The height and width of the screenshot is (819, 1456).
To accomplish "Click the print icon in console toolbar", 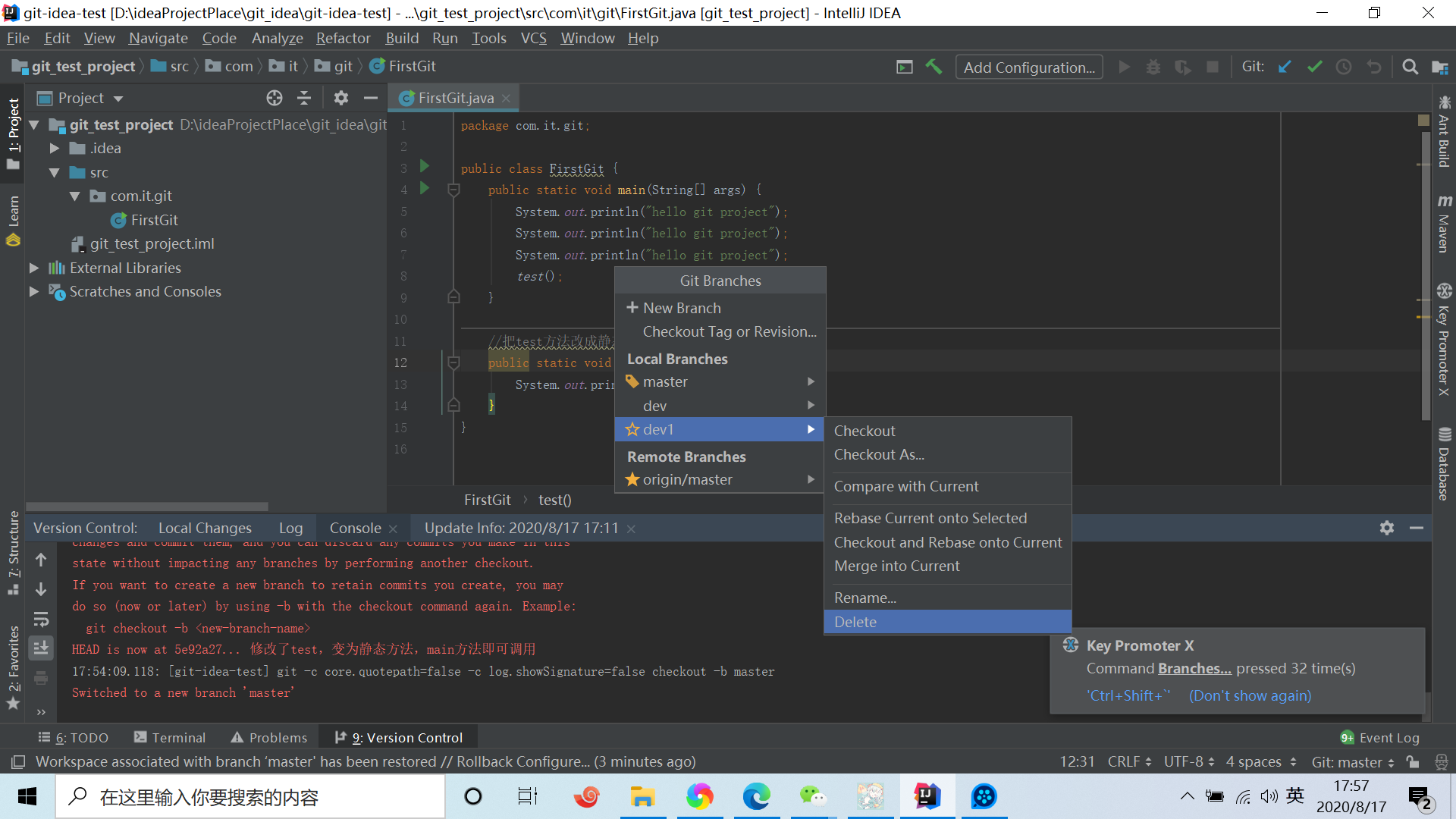I will tap(41, 677).
